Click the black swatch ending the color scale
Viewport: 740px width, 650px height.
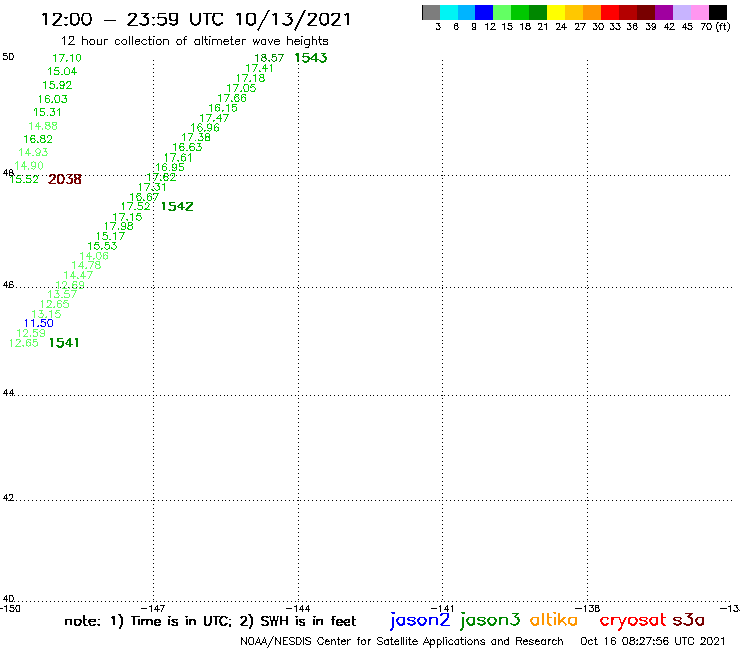(718, 12)
